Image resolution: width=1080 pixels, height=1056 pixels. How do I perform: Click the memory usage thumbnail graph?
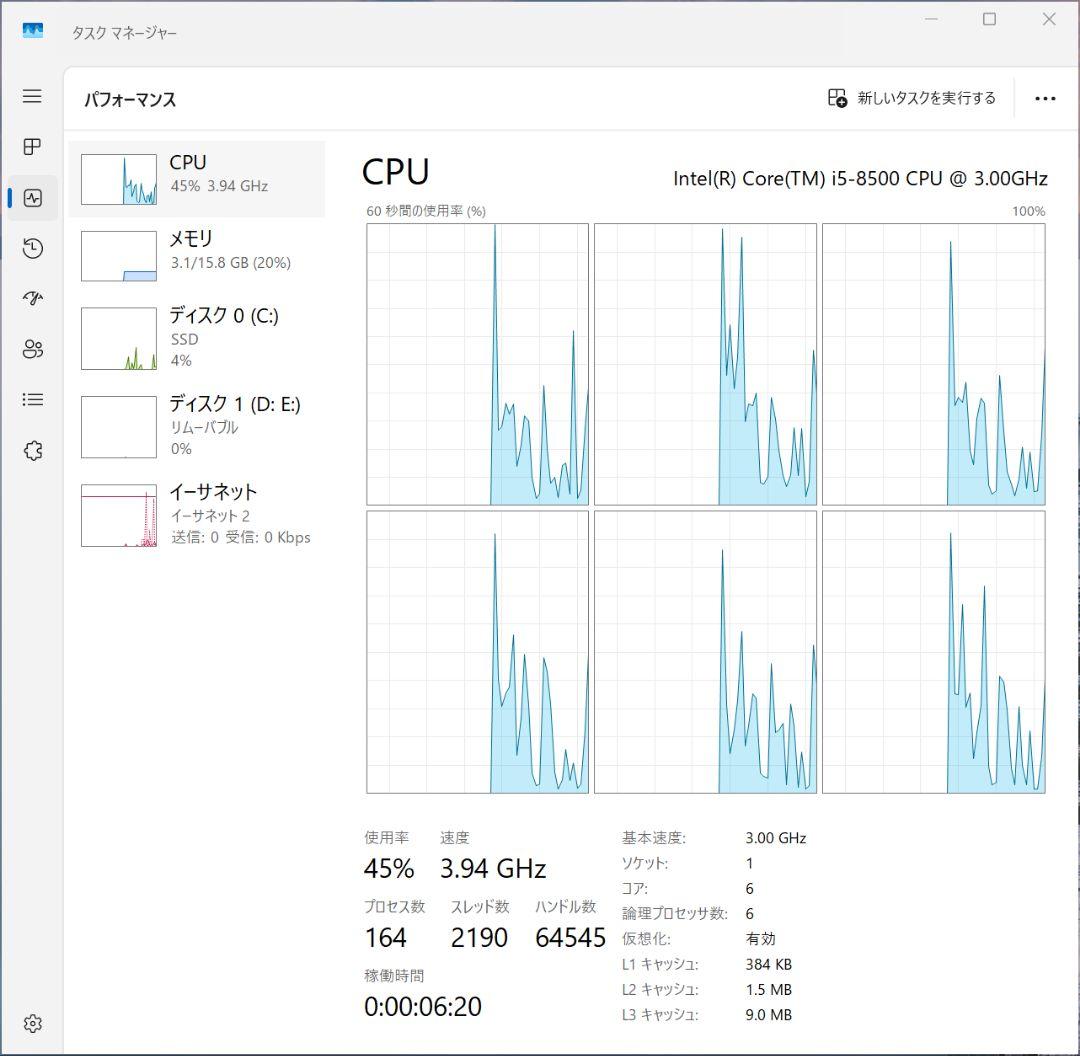(x=119, y=254)
